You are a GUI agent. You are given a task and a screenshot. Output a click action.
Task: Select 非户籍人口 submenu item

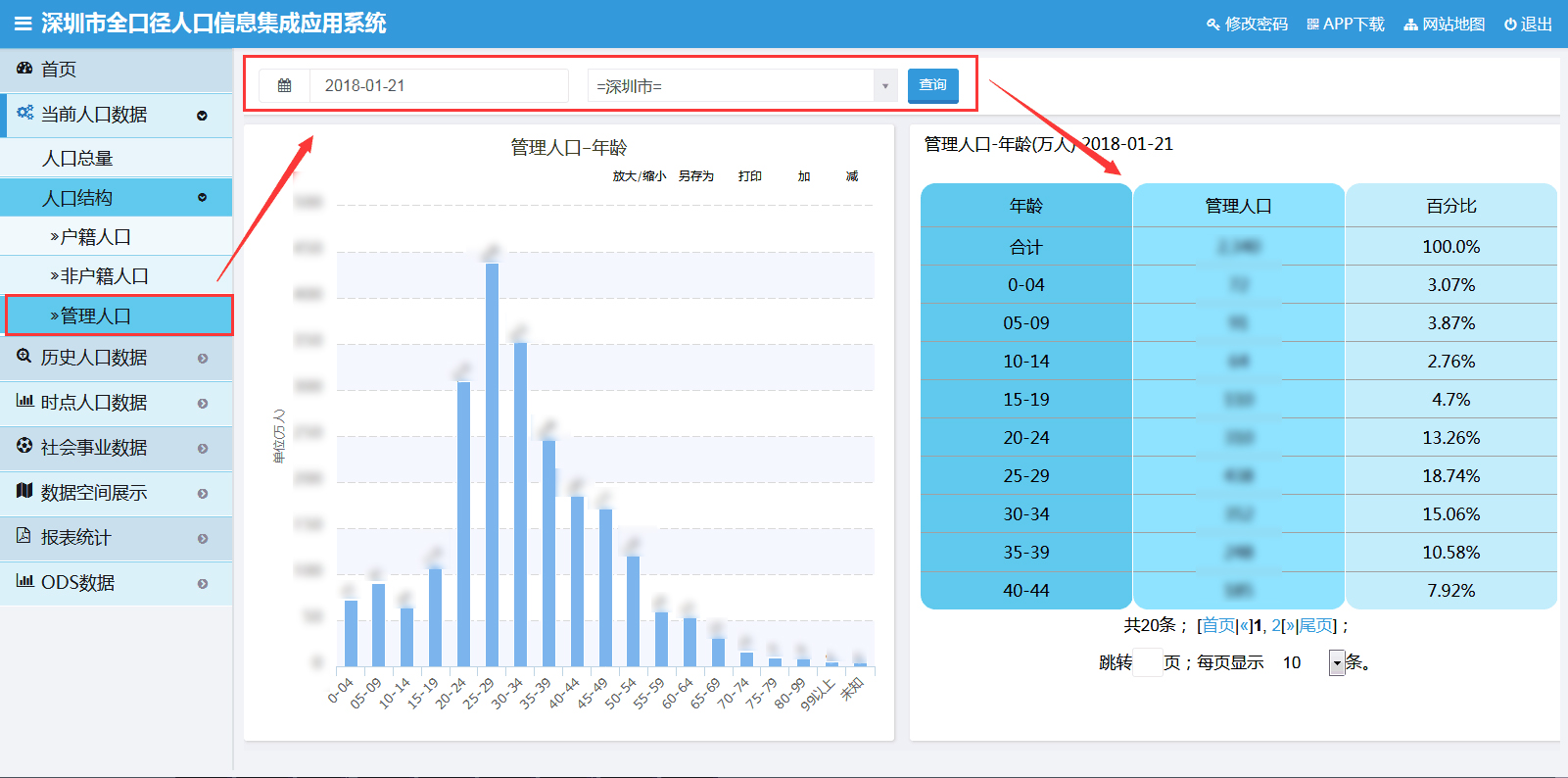(x=116, y=276)
